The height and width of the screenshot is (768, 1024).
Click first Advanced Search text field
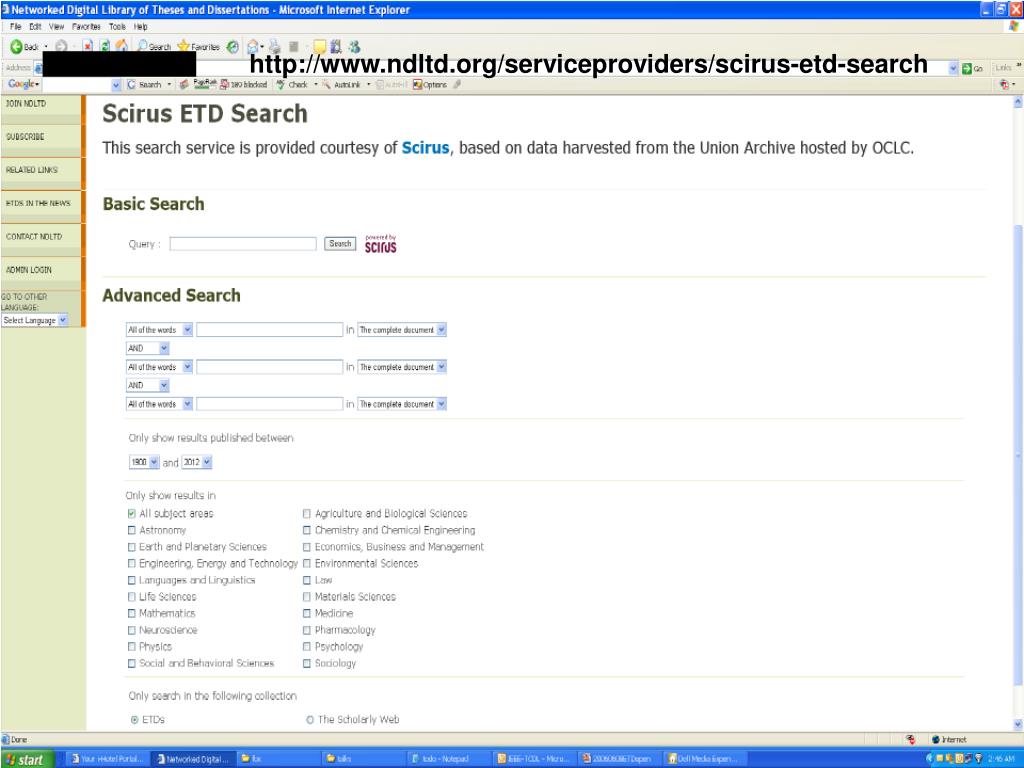270,330
